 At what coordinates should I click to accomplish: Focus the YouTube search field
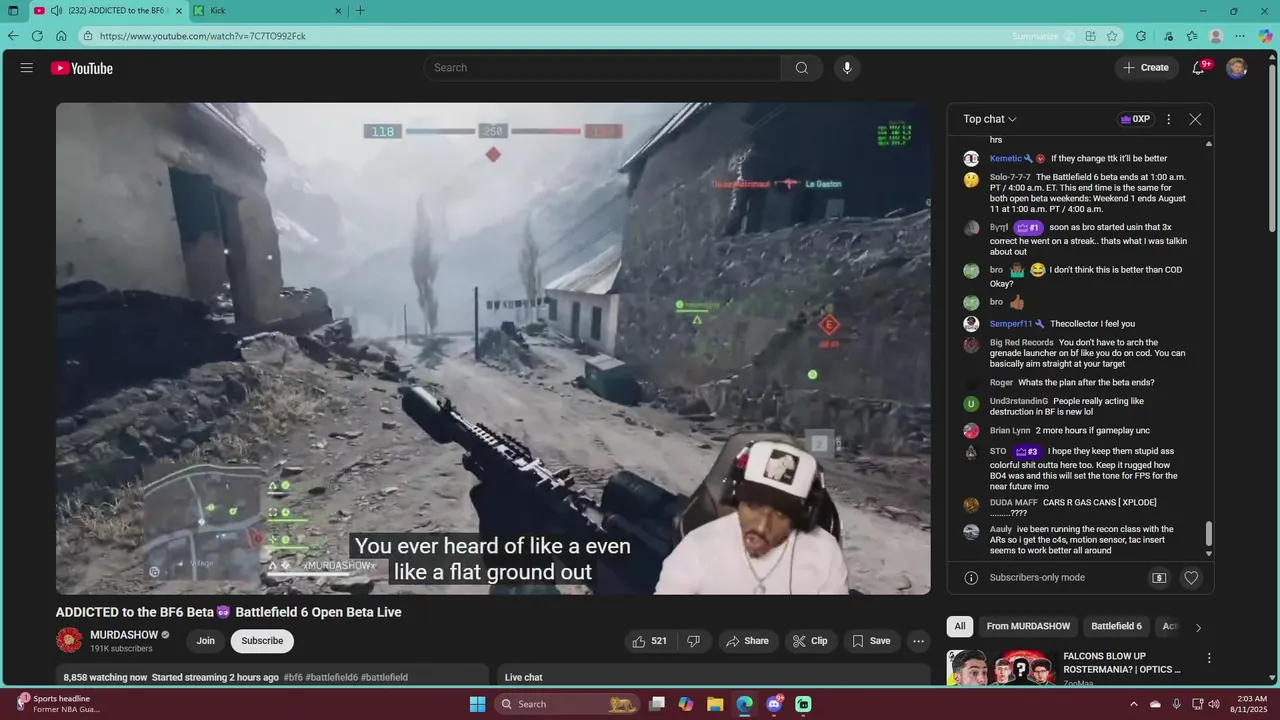click(603, 68)
